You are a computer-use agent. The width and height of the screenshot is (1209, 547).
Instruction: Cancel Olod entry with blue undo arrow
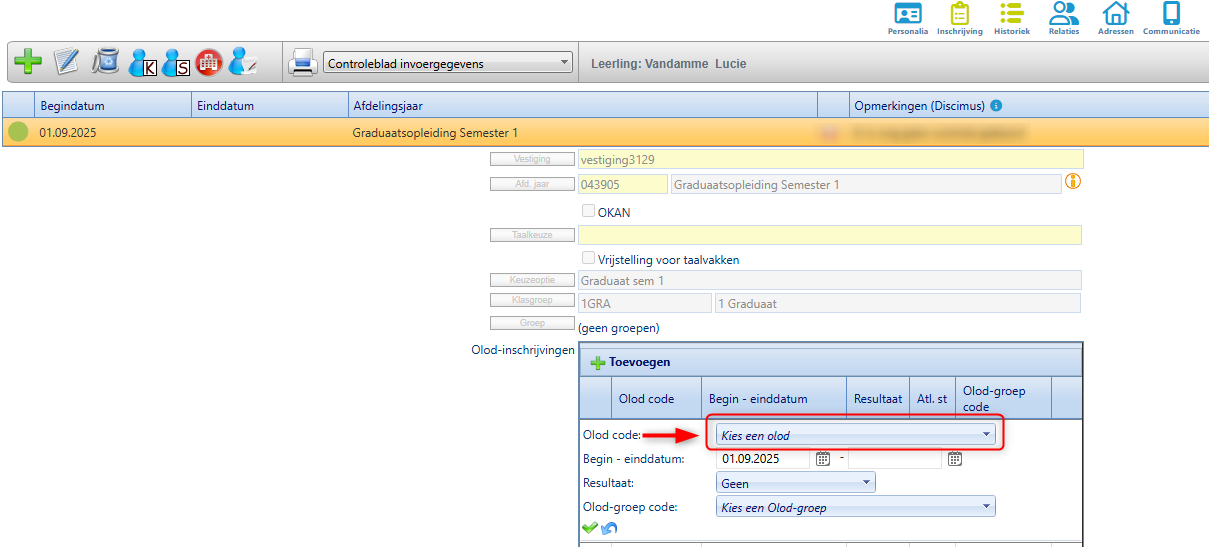point(609,528)
